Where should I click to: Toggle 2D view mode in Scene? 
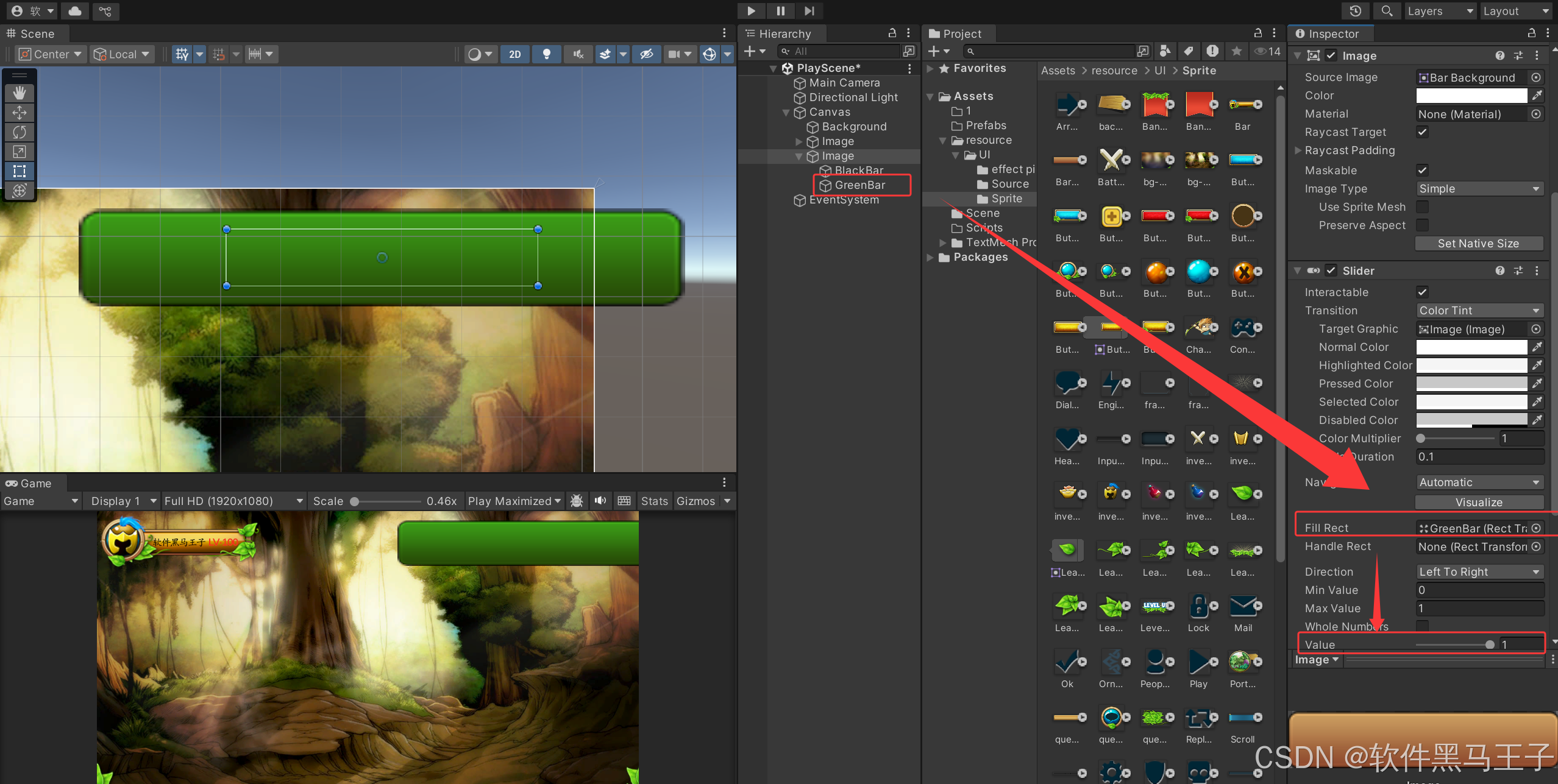515,54
